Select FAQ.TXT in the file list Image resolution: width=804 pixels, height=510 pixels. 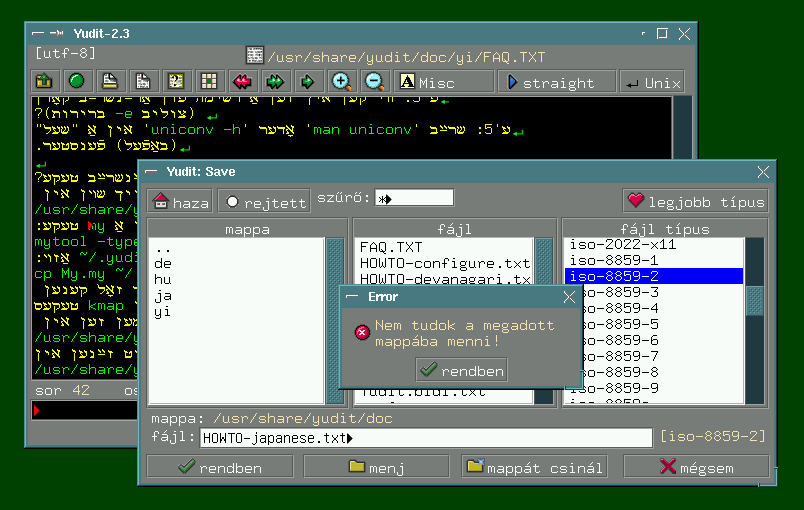point(391,246)
